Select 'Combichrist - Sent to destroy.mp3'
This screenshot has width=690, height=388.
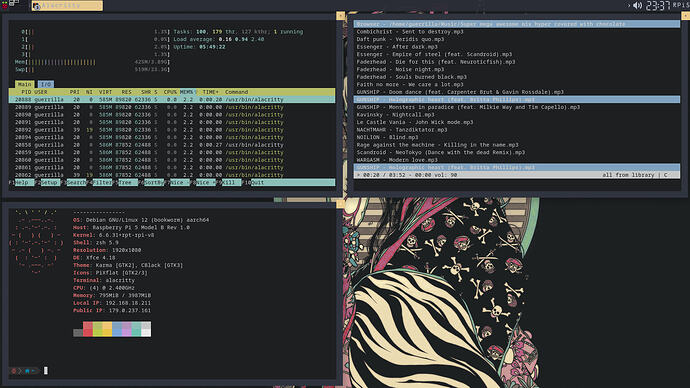coord(410,32)
